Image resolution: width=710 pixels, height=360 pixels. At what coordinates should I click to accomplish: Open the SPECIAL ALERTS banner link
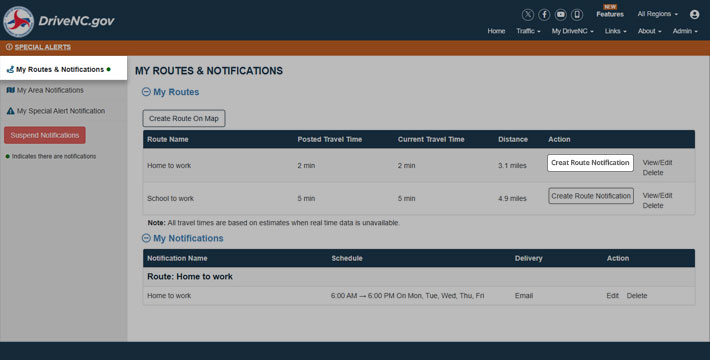coord(43,47)
